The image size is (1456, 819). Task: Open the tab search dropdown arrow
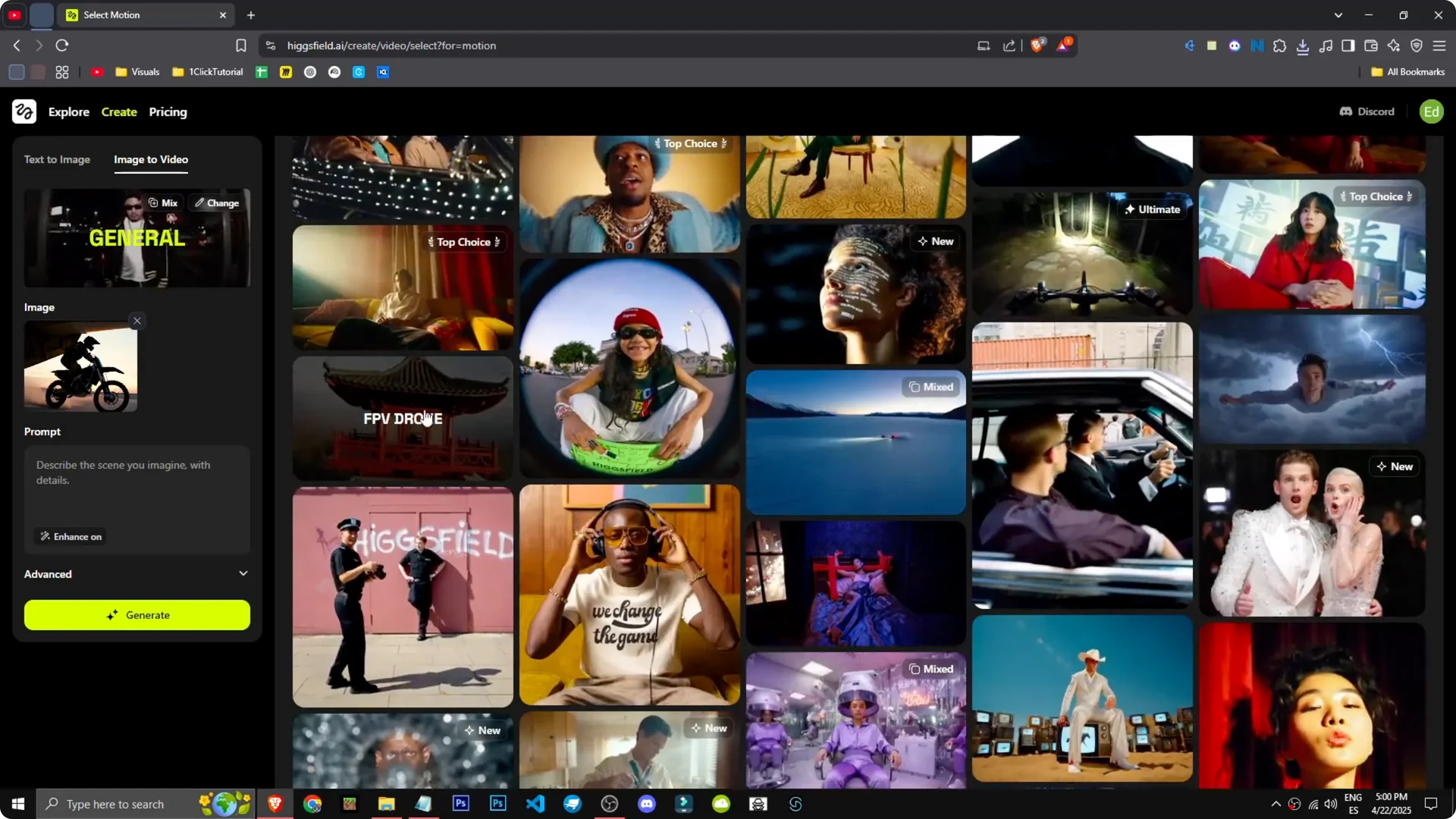pyautogui.click(x=1339, y=14)
